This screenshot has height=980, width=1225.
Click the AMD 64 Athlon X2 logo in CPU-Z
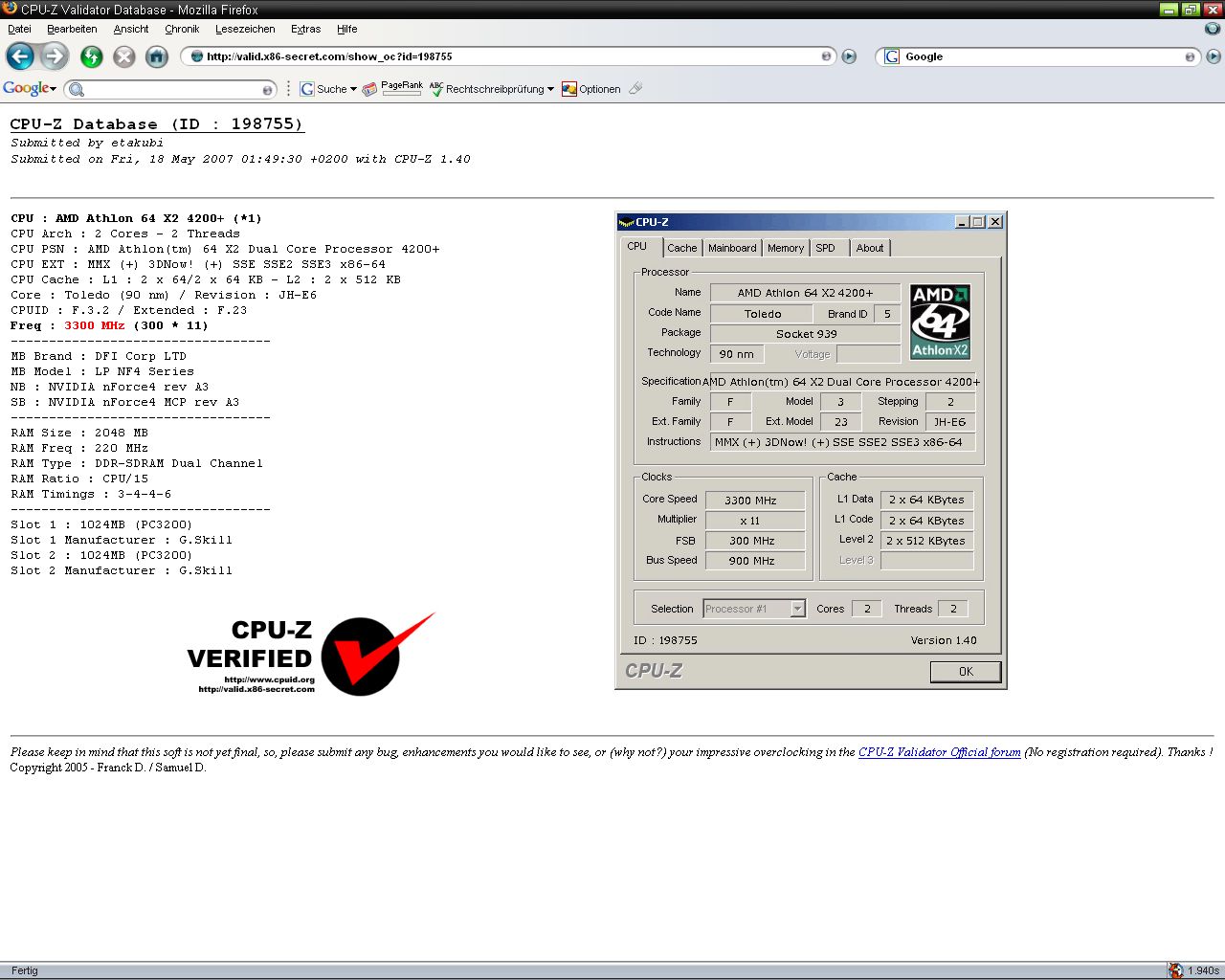[940, 322]
